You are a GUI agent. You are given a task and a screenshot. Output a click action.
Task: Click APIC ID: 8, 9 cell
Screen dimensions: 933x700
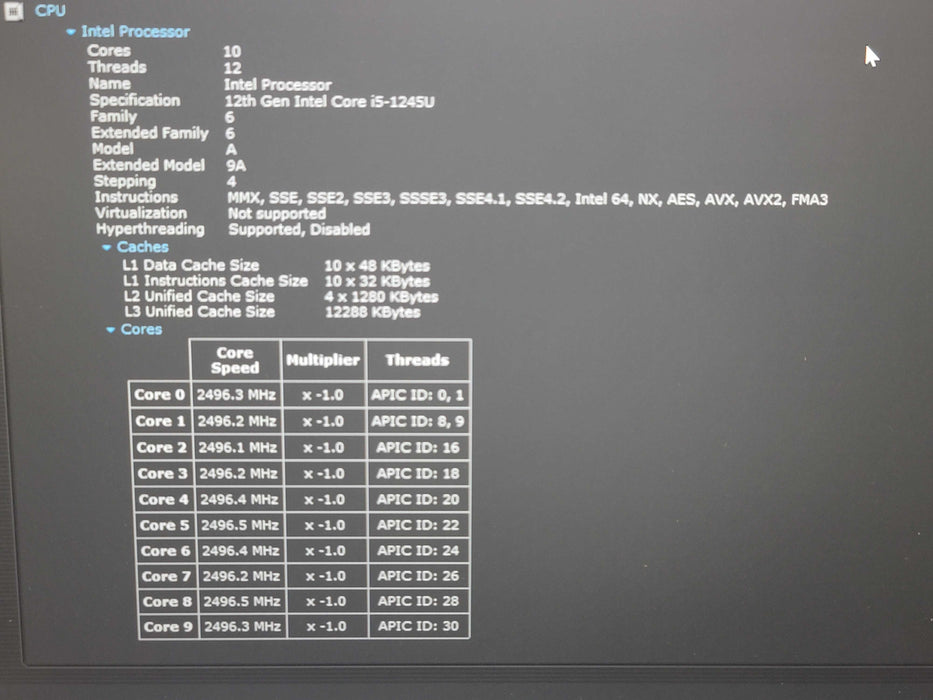click(x=416, y=422)
